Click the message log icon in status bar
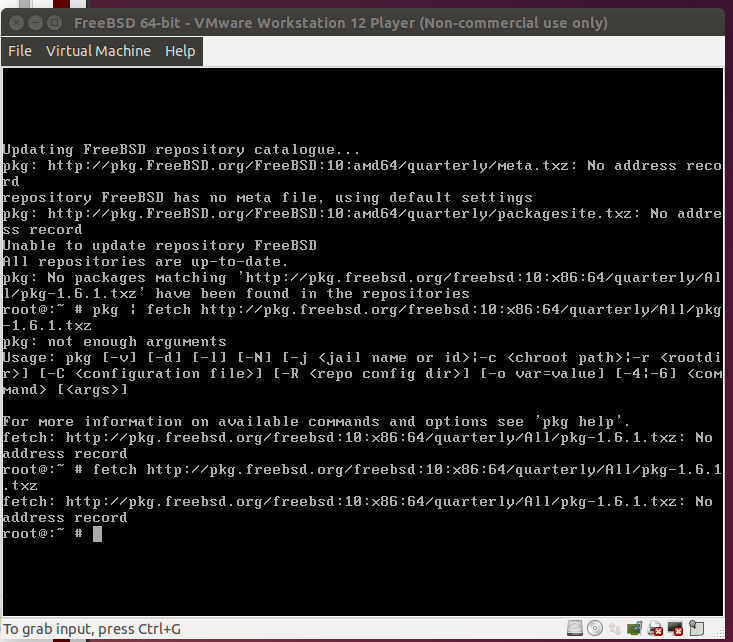 point(696,628)
